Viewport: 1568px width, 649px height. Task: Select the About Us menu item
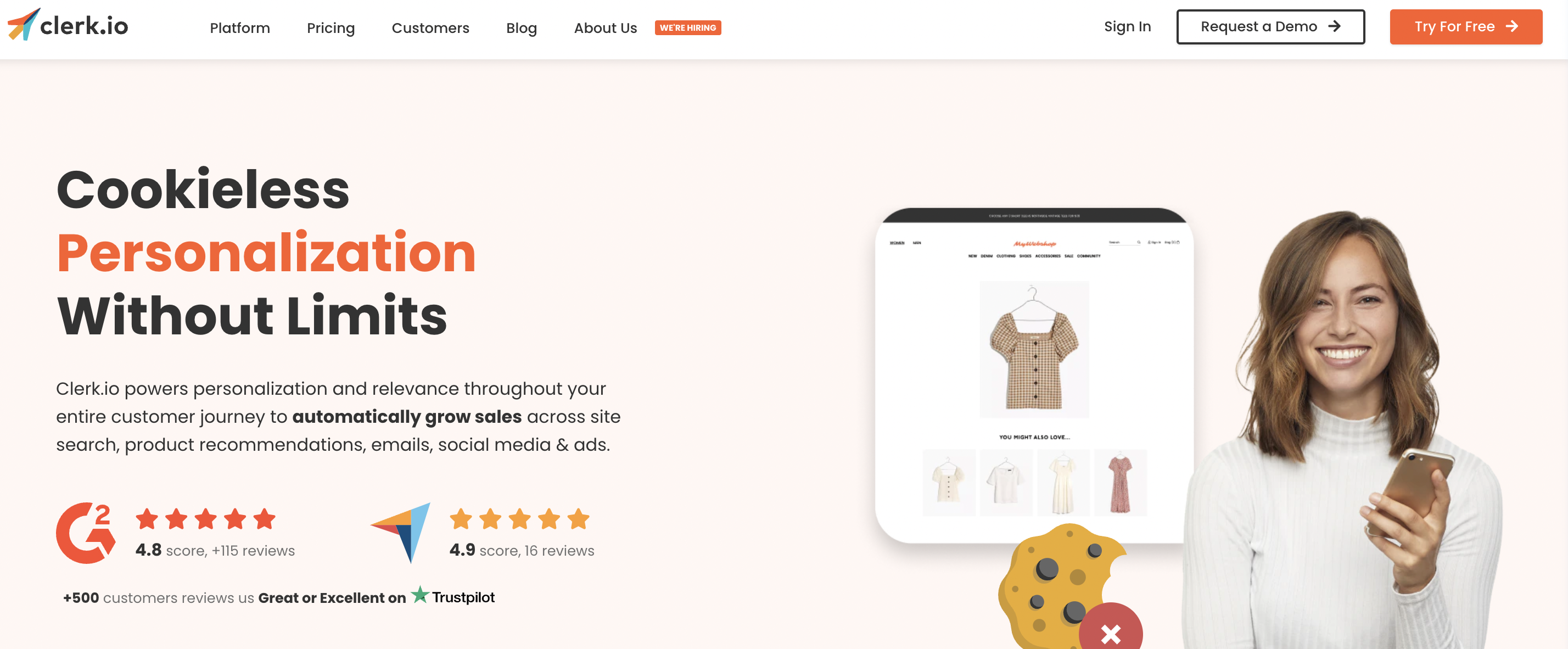coord(605,27)
